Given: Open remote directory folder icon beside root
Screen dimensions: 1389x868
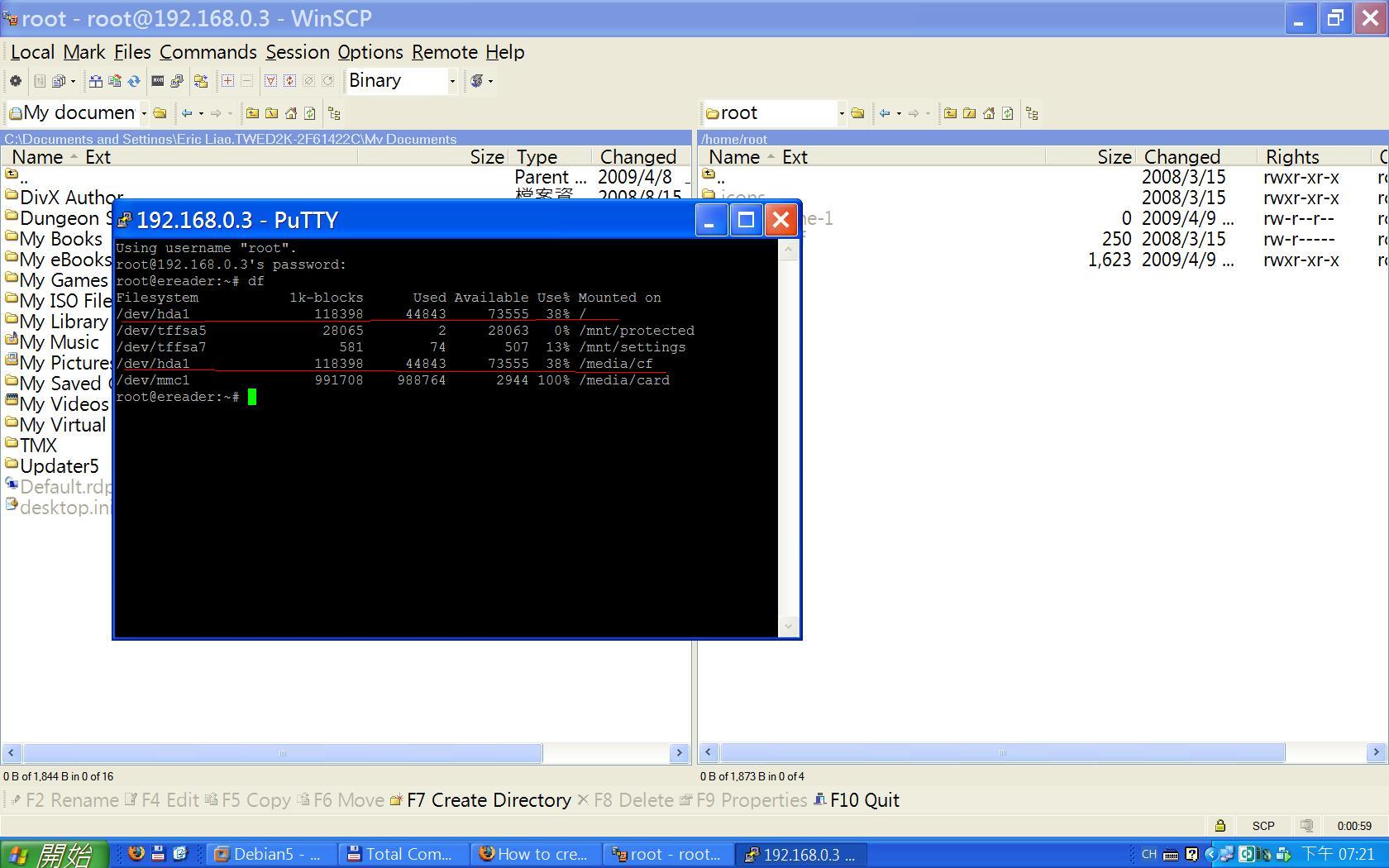Looking at the screenshot, I should 858,113.
